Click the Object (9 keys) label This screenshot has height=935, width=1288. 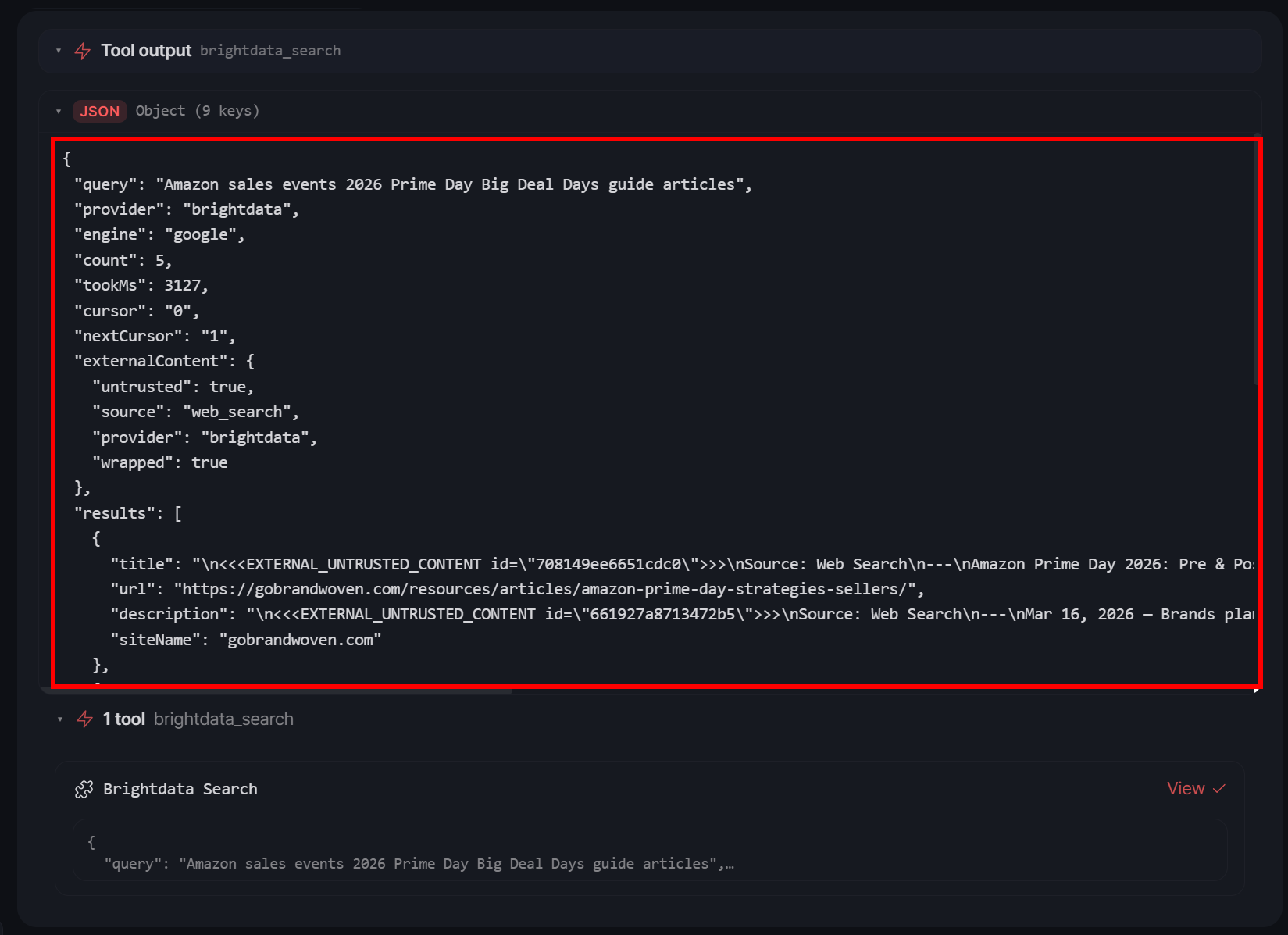(x=197, y=111)
